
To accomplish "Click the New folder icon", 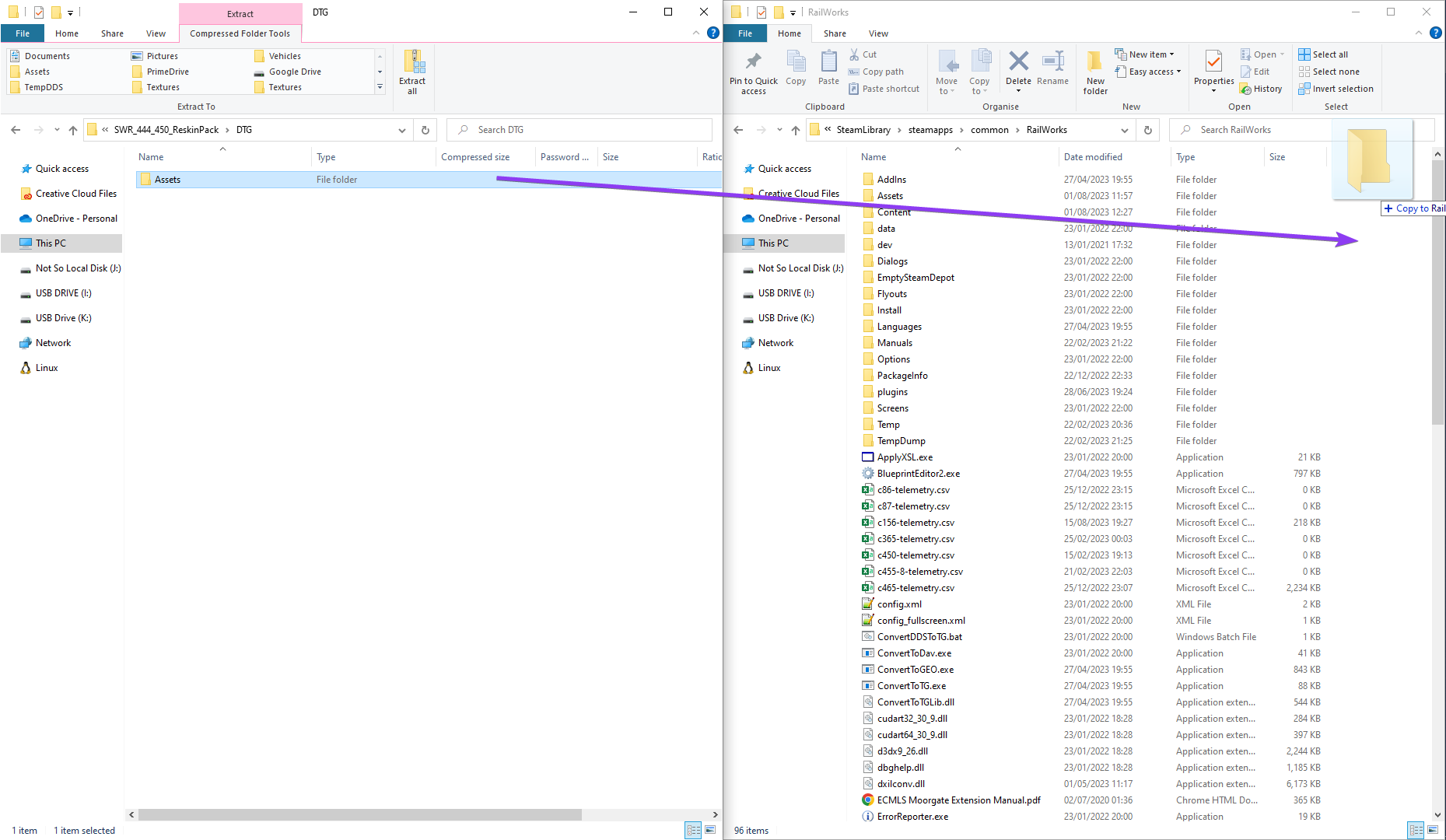I will point(1095,72).
